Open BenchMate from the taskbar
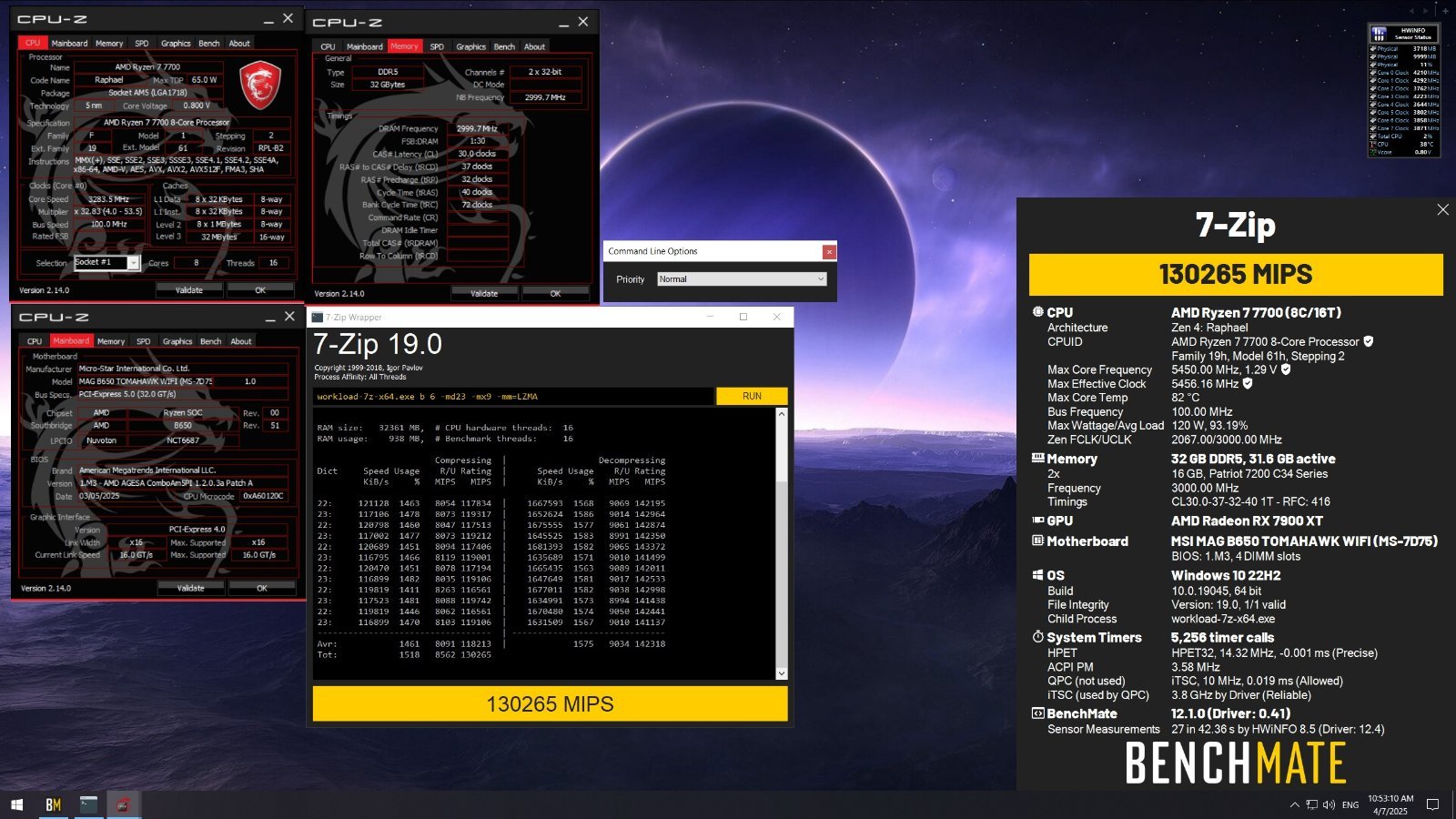Image resolution: width=1456 pixels, height=819 pixels. [x=53, y=804]
